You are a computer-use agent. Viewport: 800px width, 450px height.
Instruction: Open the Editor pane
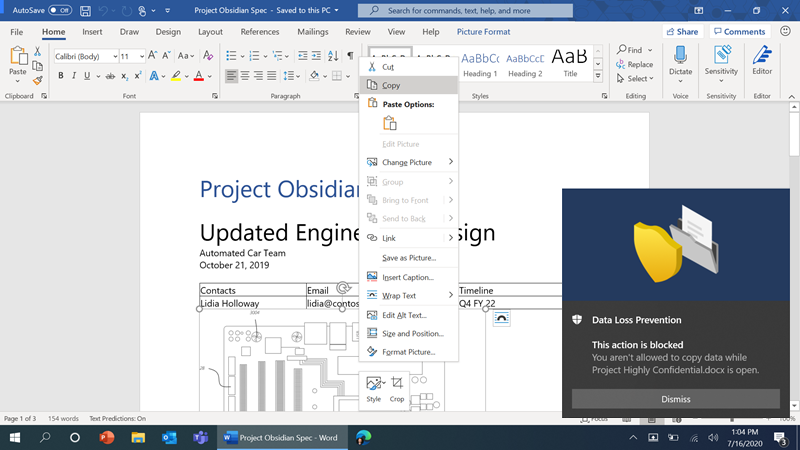click(762, 60)
